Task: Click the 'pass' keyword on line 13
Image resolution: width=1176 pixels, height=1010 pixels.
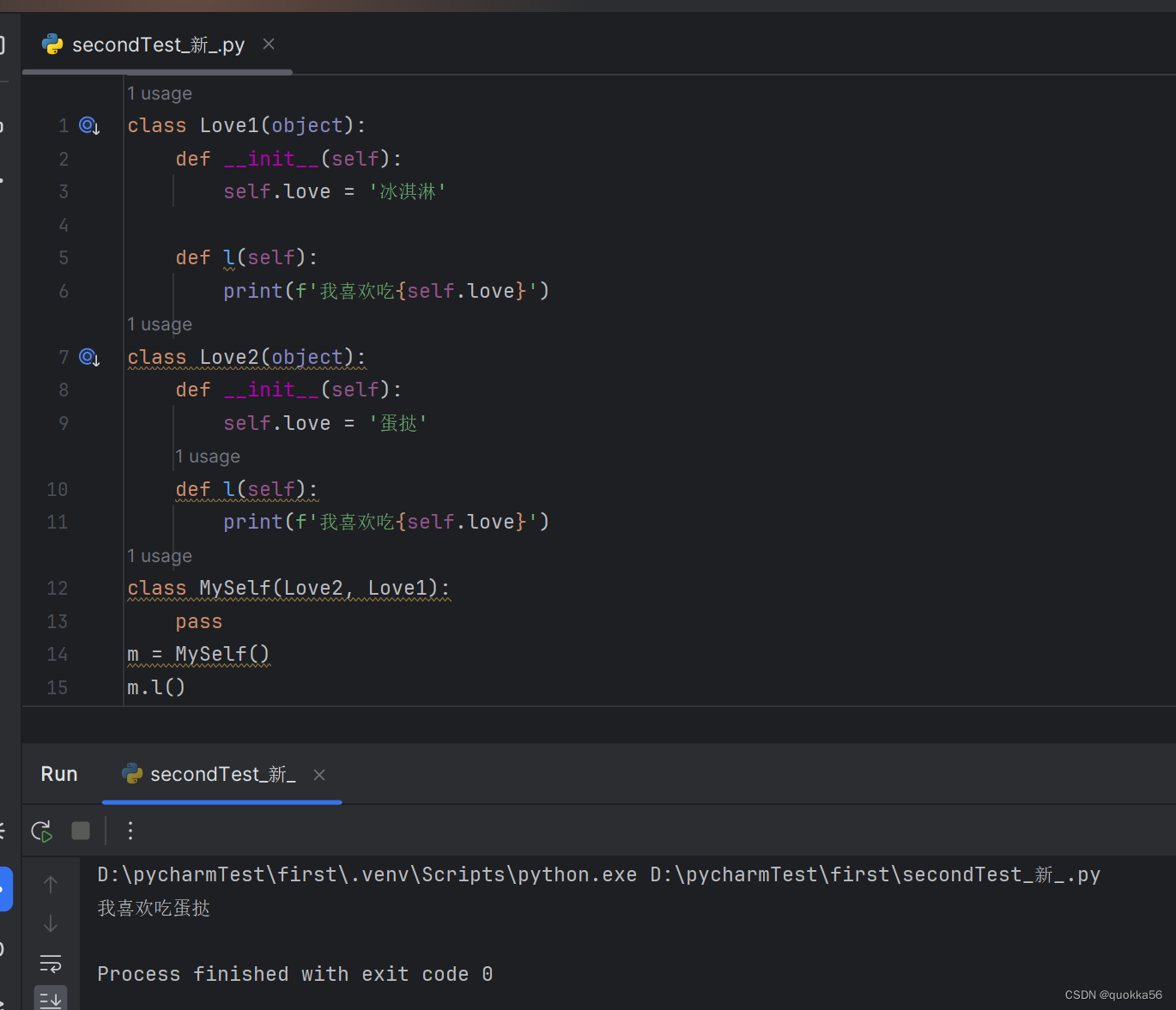Action: pos(199,622)
